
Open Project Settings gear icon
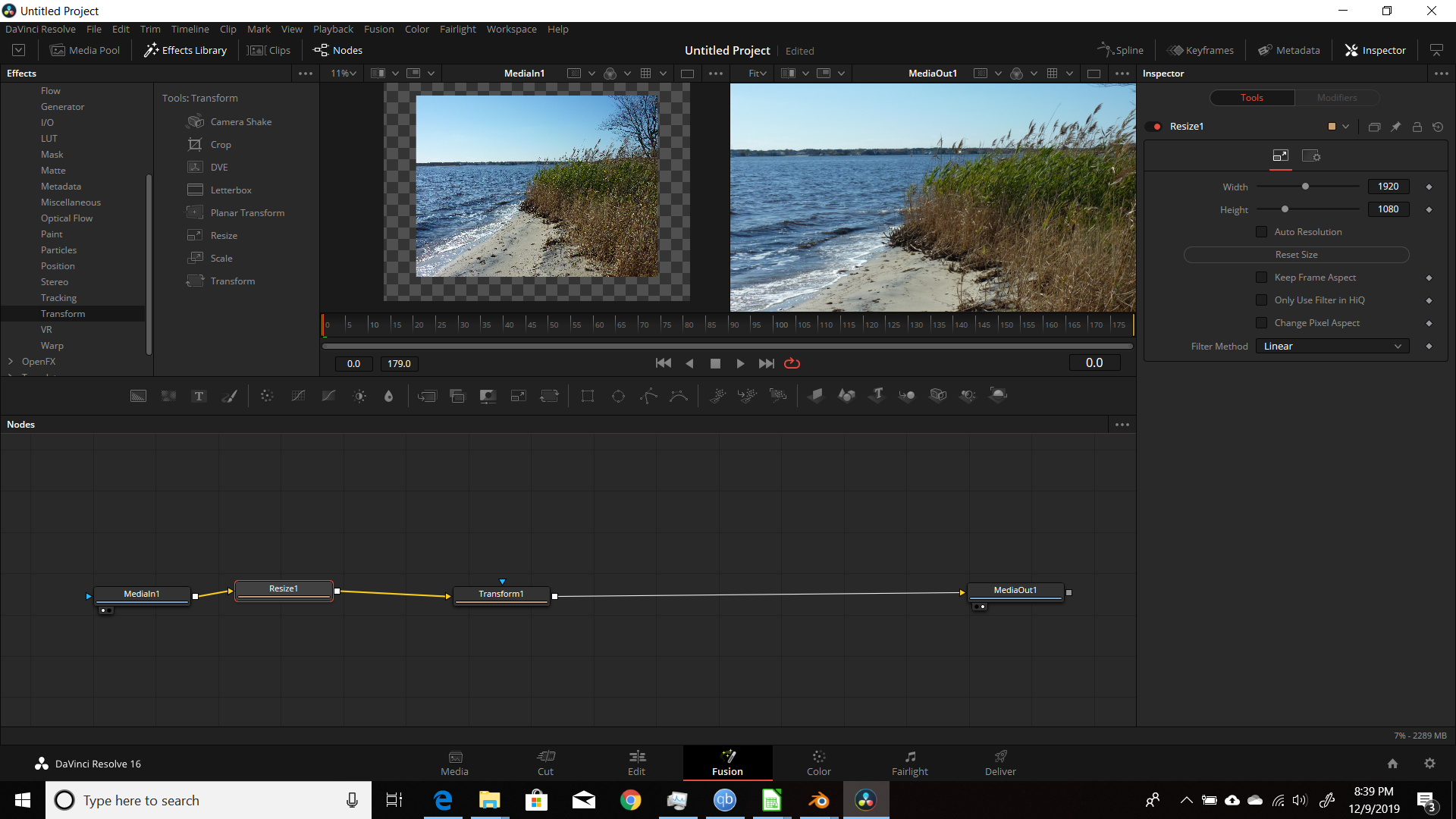[1429, 764]
